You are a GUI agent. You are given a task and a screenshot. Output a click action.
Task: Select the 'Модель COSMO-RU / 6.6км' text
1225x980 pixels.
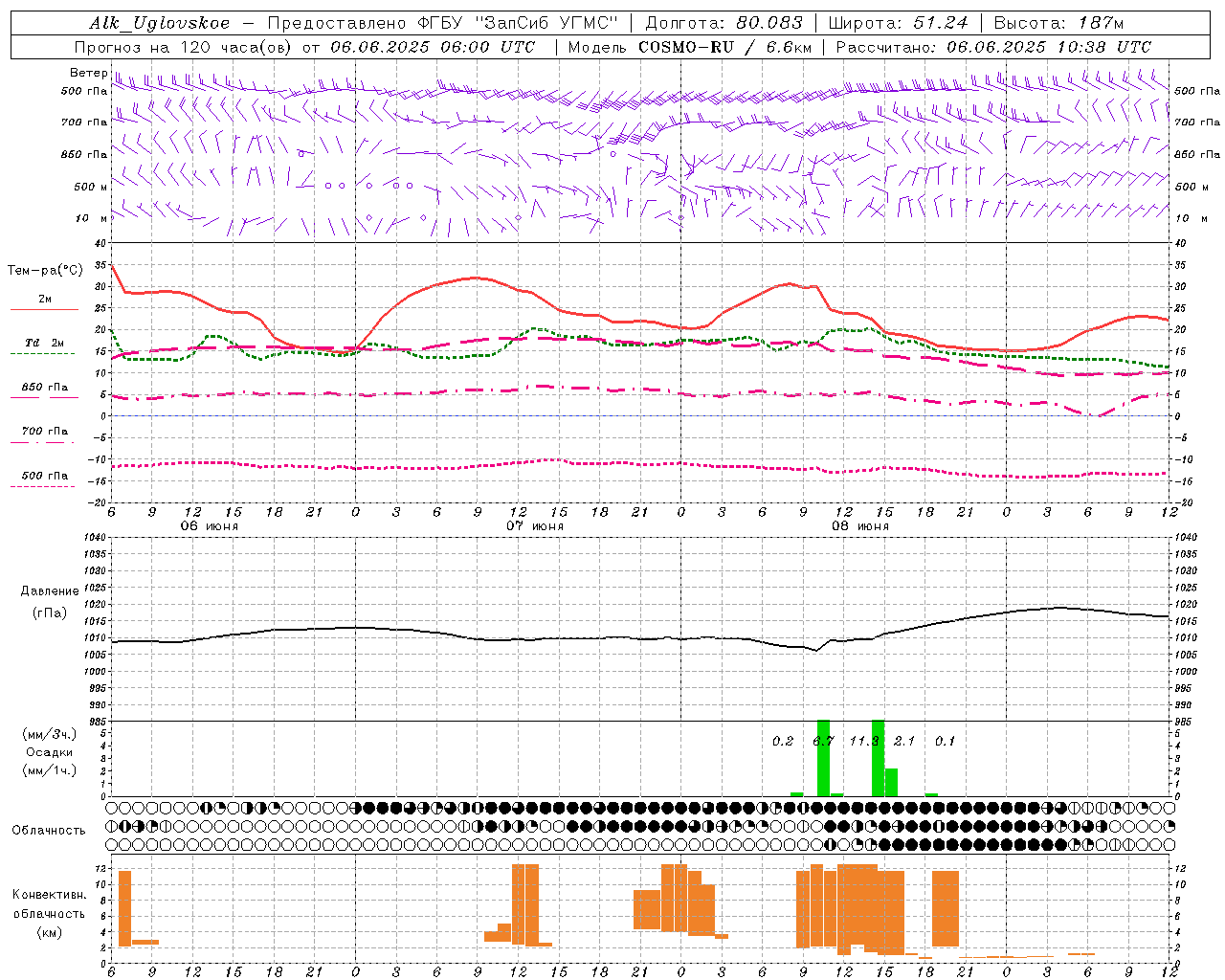pyautogui.click(x=689, y=47)
